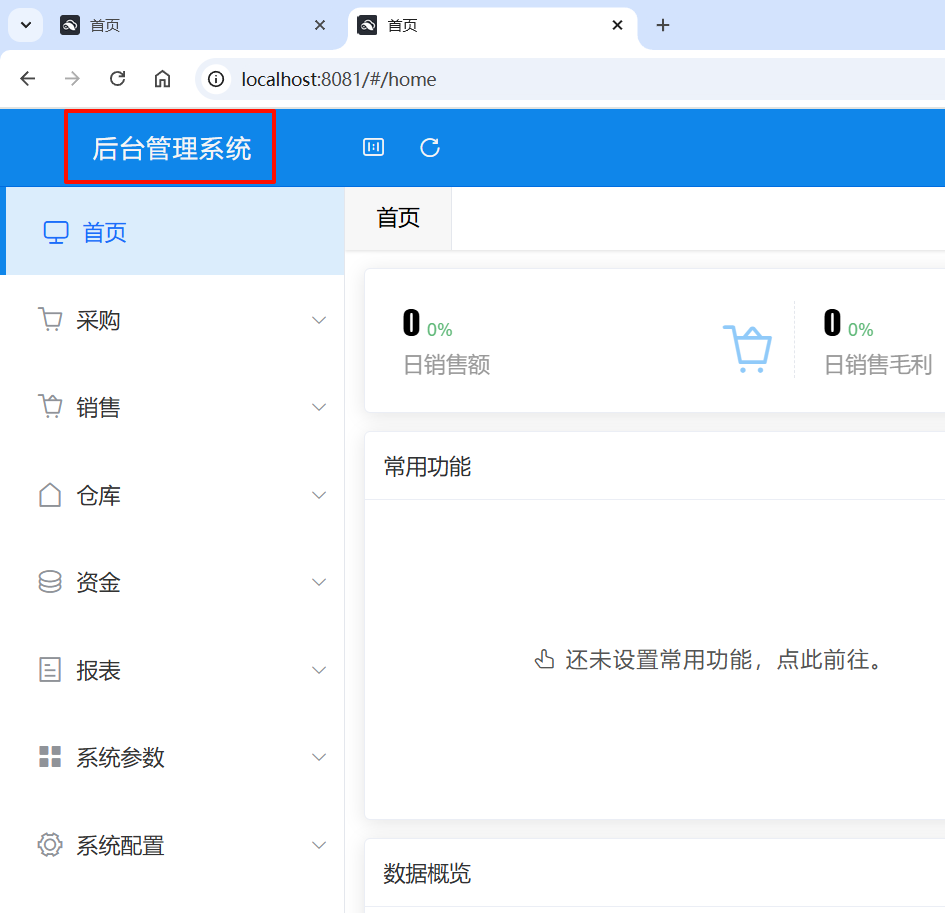
Task: Select the 首页 page tab
Action: pyautogui.click(x=398, y=218)
